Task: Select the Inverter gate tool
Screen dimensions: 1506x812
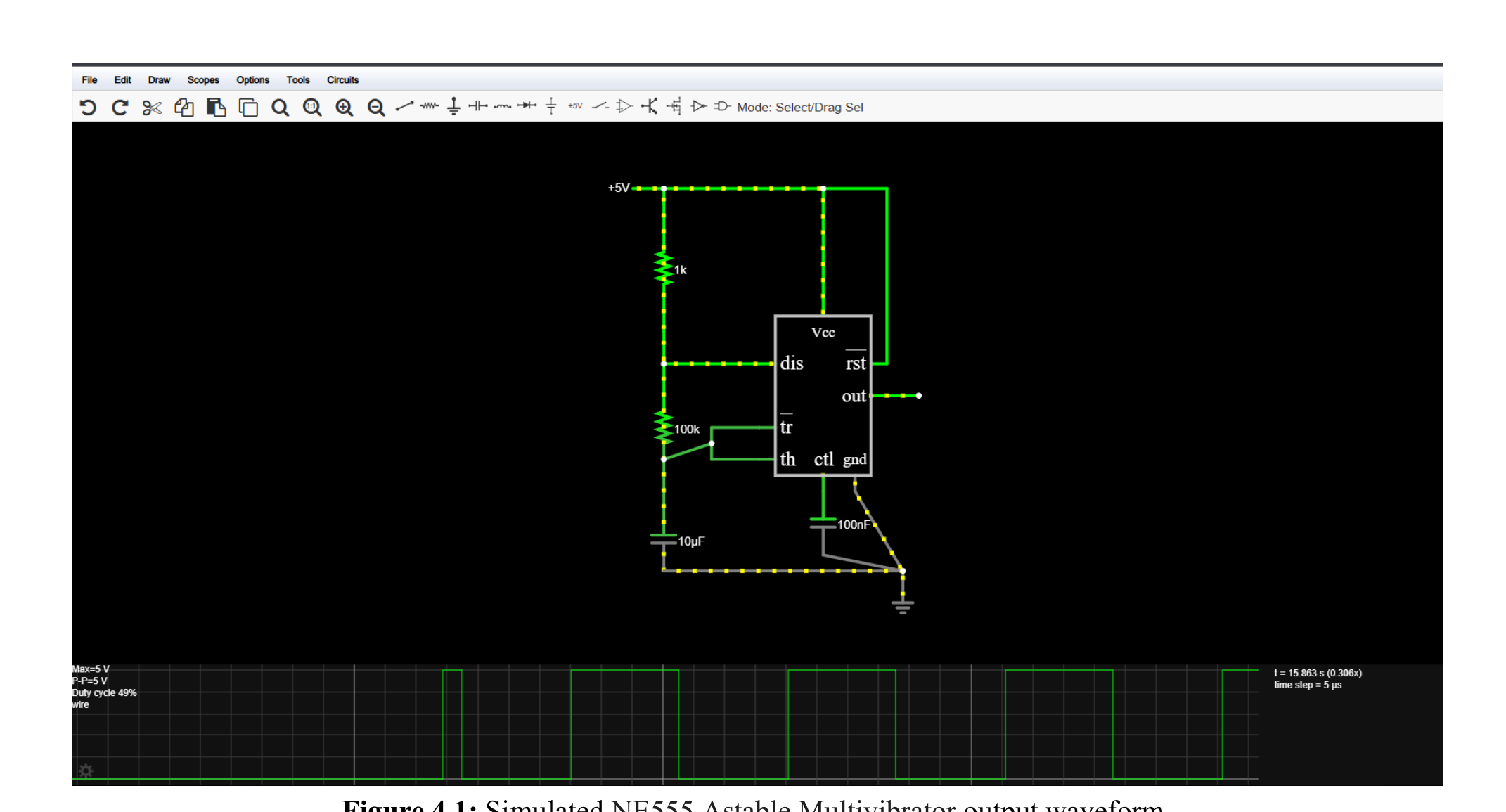Action: coord(698,106)
